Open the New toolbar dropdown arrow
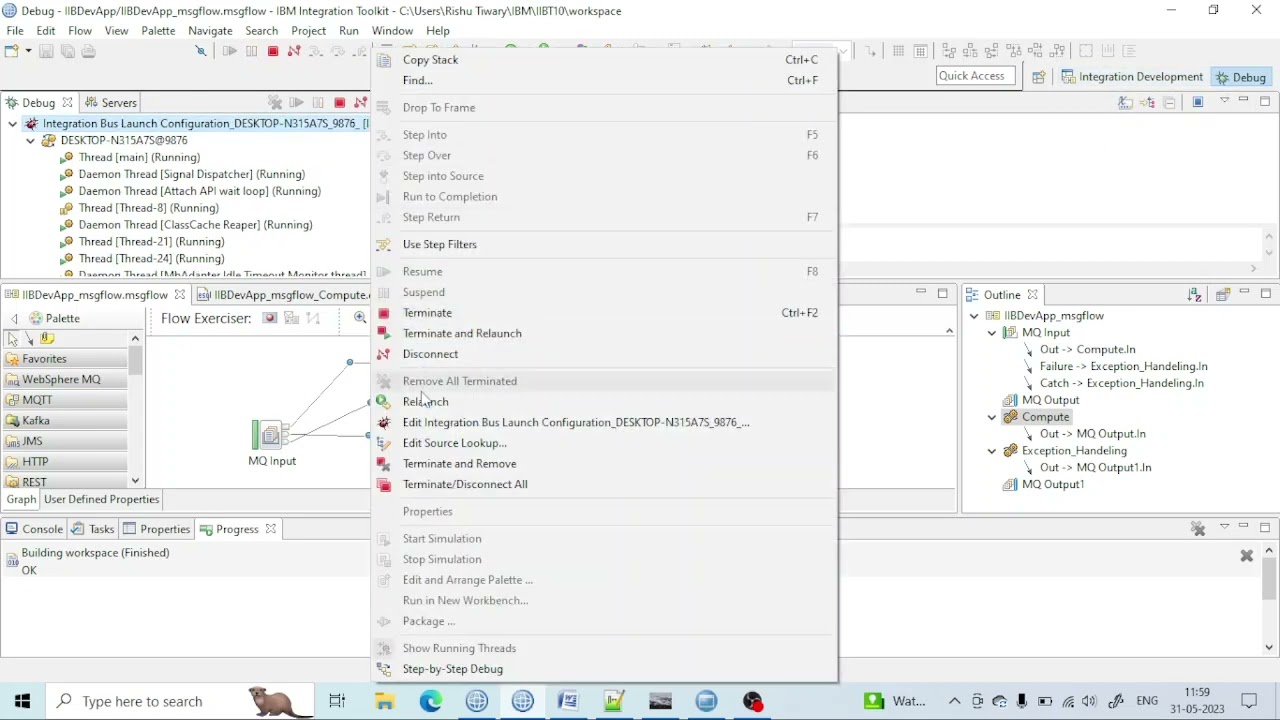Image resolution: width=1280 pixels, height=720 pixels. click(x=28, y=52)
